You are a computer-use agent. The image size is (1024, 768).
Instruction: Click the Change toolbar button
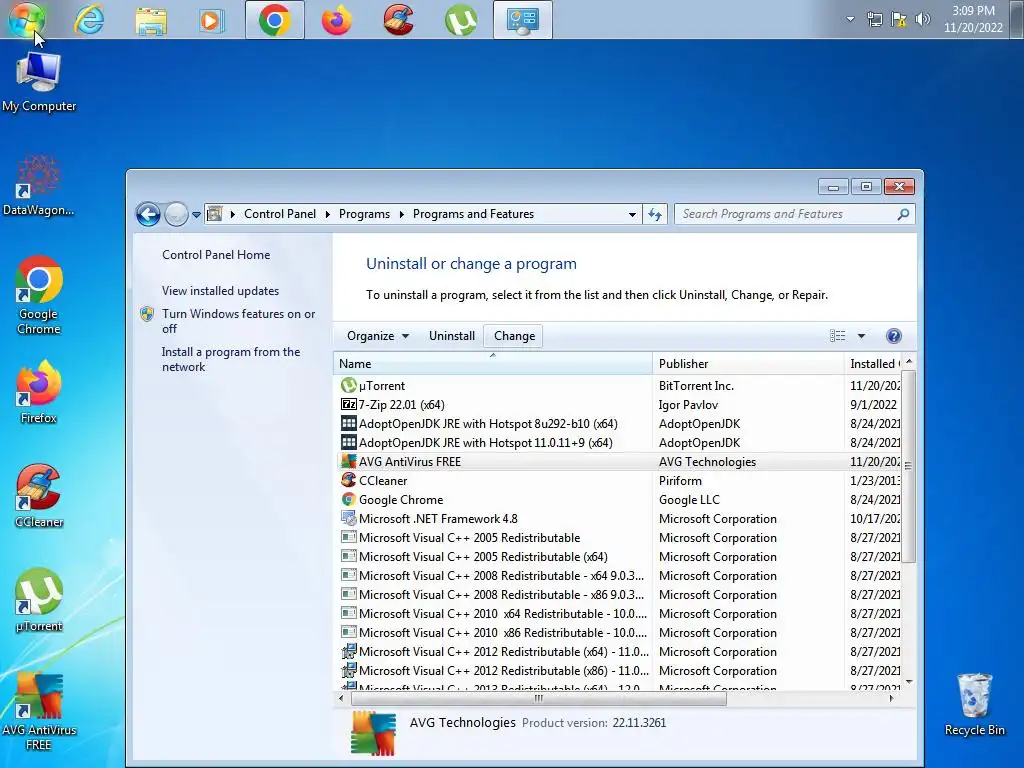click(514, 336)
